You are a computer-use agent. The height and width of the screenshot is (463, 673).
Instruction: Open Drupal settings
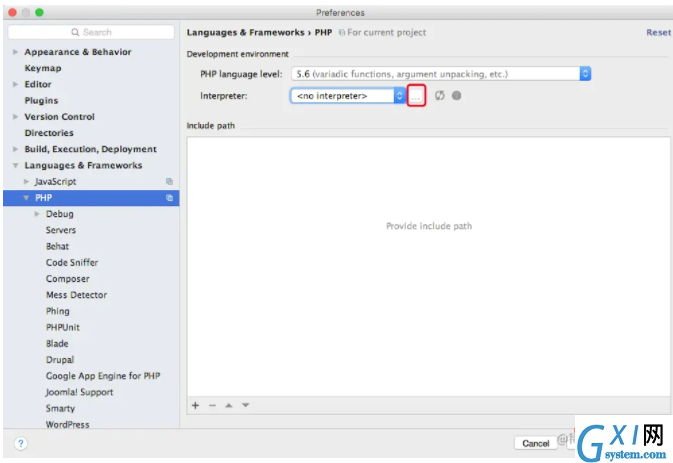60,360
